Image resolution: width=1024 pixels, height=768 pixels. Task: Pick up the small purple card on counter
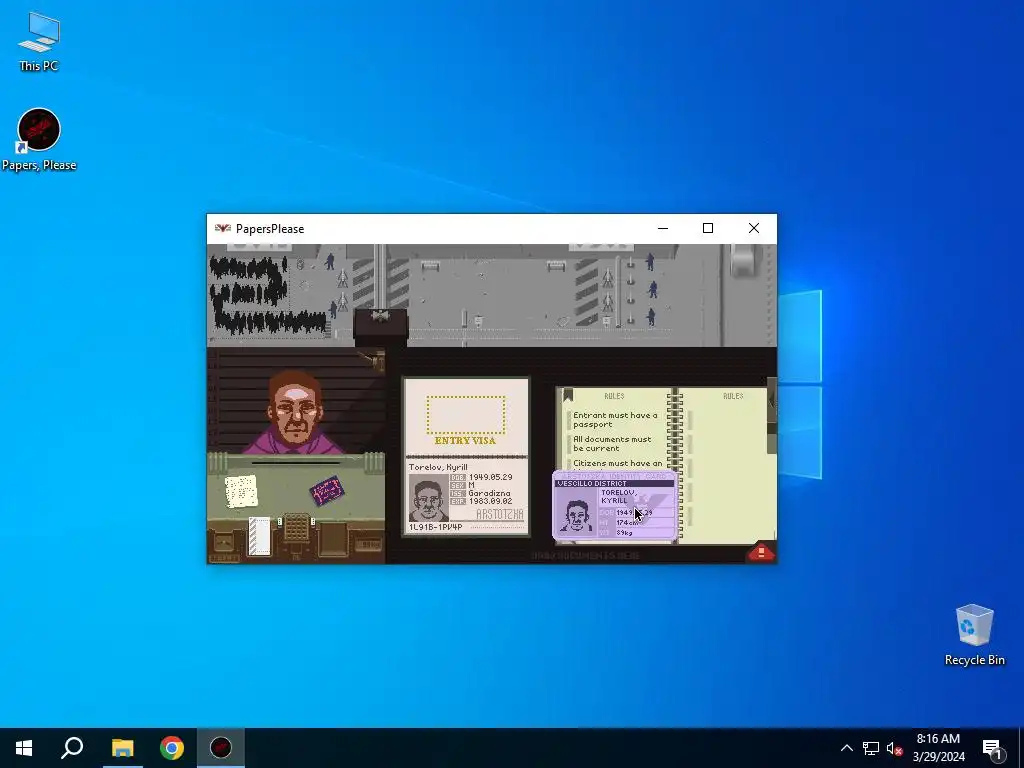coord(327,490)
